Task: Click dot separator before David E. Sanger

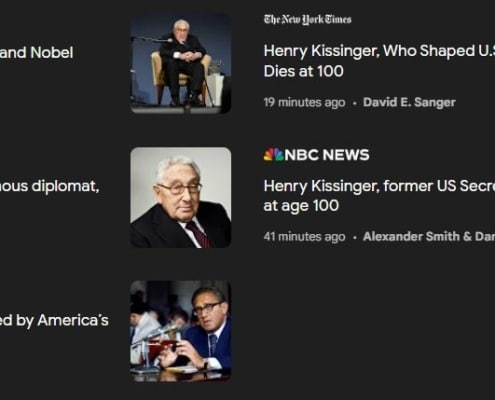Action: point(354,103)
